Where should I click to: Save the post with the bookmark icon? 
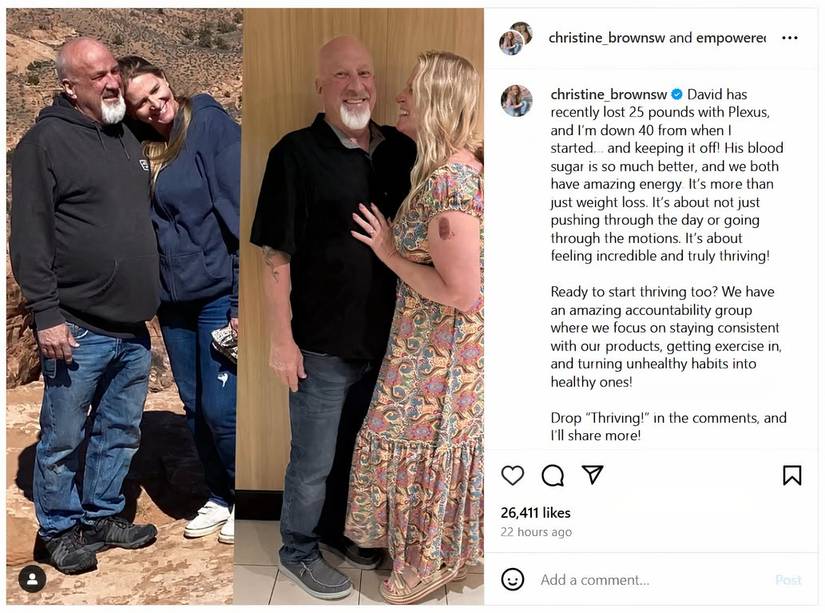click(x=791, y=475)
